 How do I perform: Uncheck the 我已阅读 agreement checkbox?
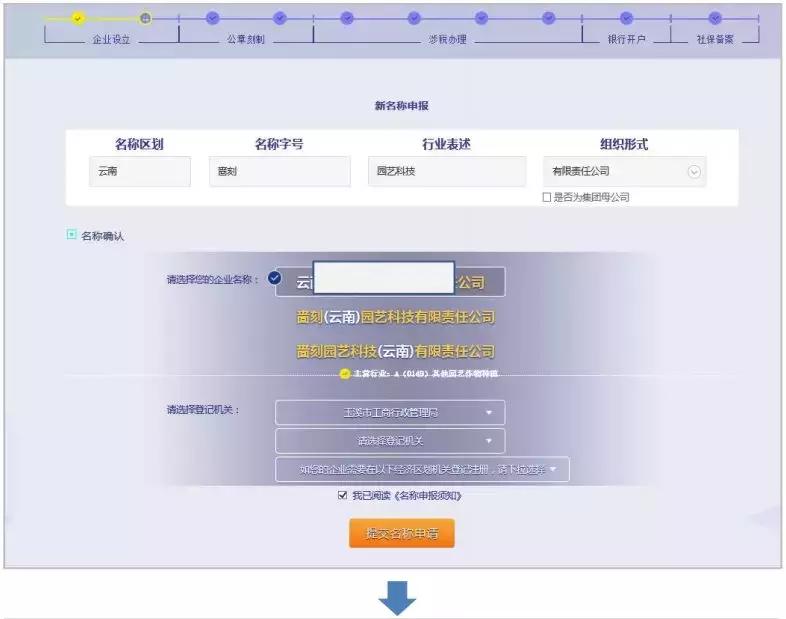coord(342,495)
